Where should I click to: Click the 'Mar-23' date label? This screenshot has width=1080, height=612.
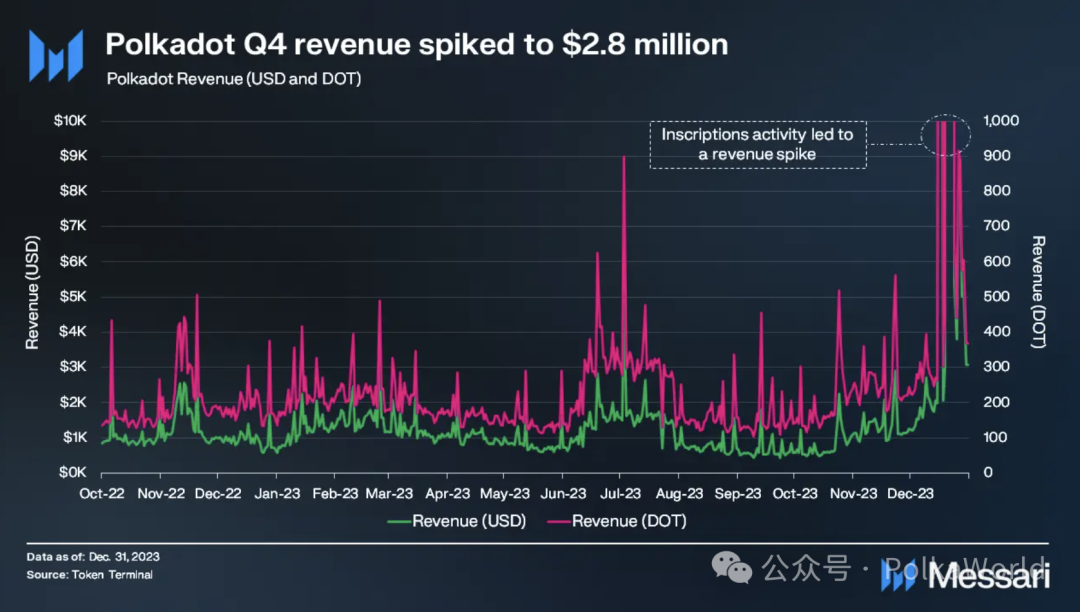389,494
